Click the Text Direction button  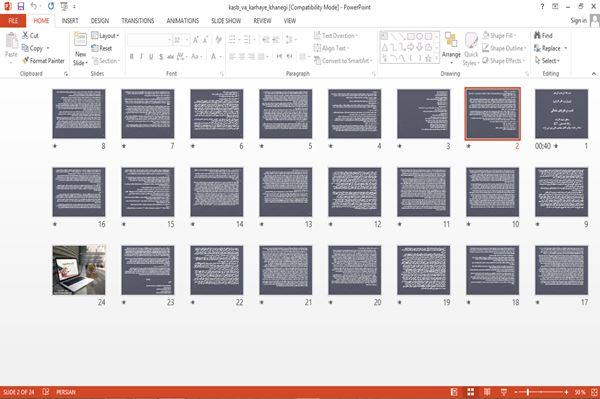pyautogui.click(x=336, y=35)
